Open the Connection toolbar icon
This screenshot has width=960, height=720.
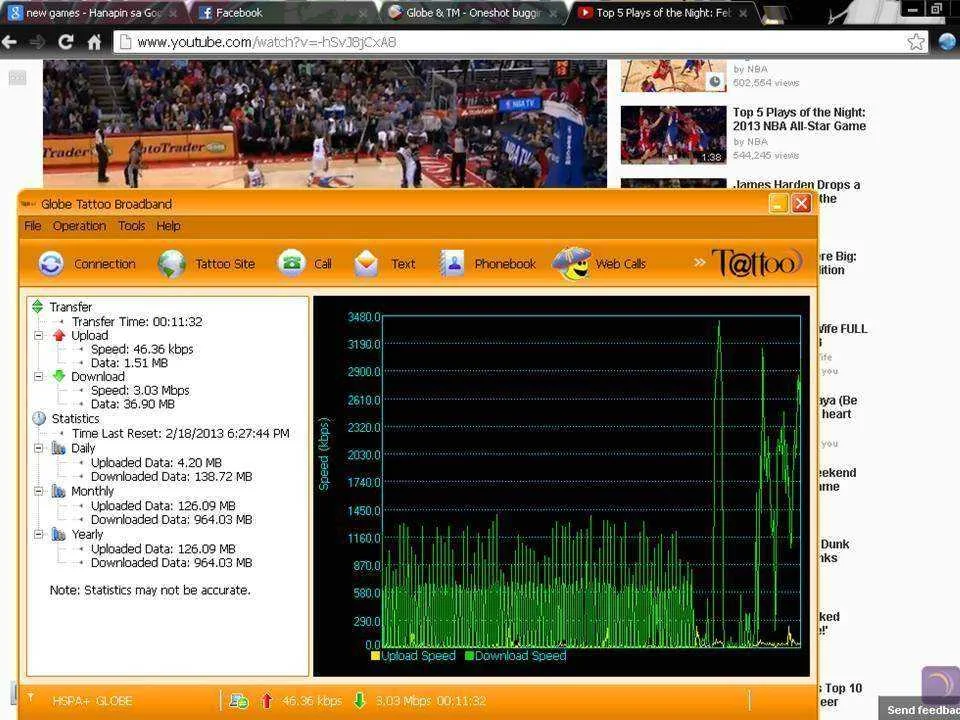coord(51,264)
